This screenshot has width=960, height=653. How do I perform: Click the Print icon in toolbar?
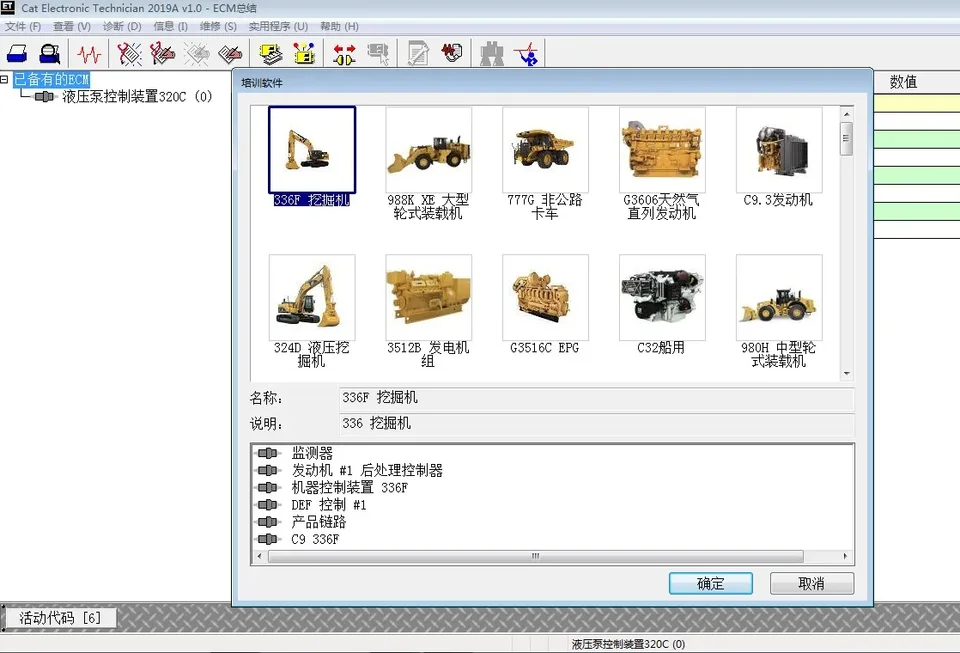(17, 54)
